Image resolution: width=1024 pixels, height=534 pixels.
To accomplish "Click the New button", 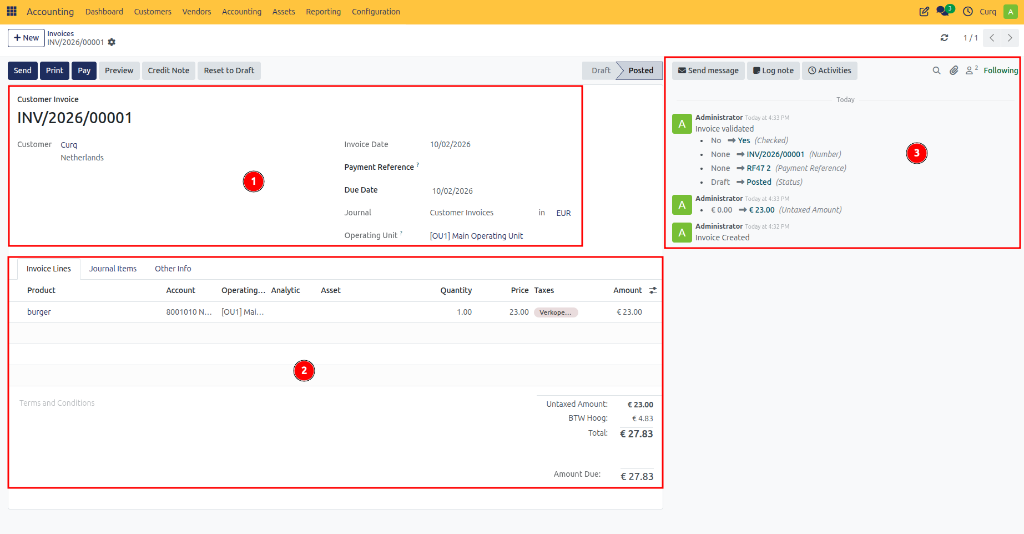I will [x=26, y=38].
